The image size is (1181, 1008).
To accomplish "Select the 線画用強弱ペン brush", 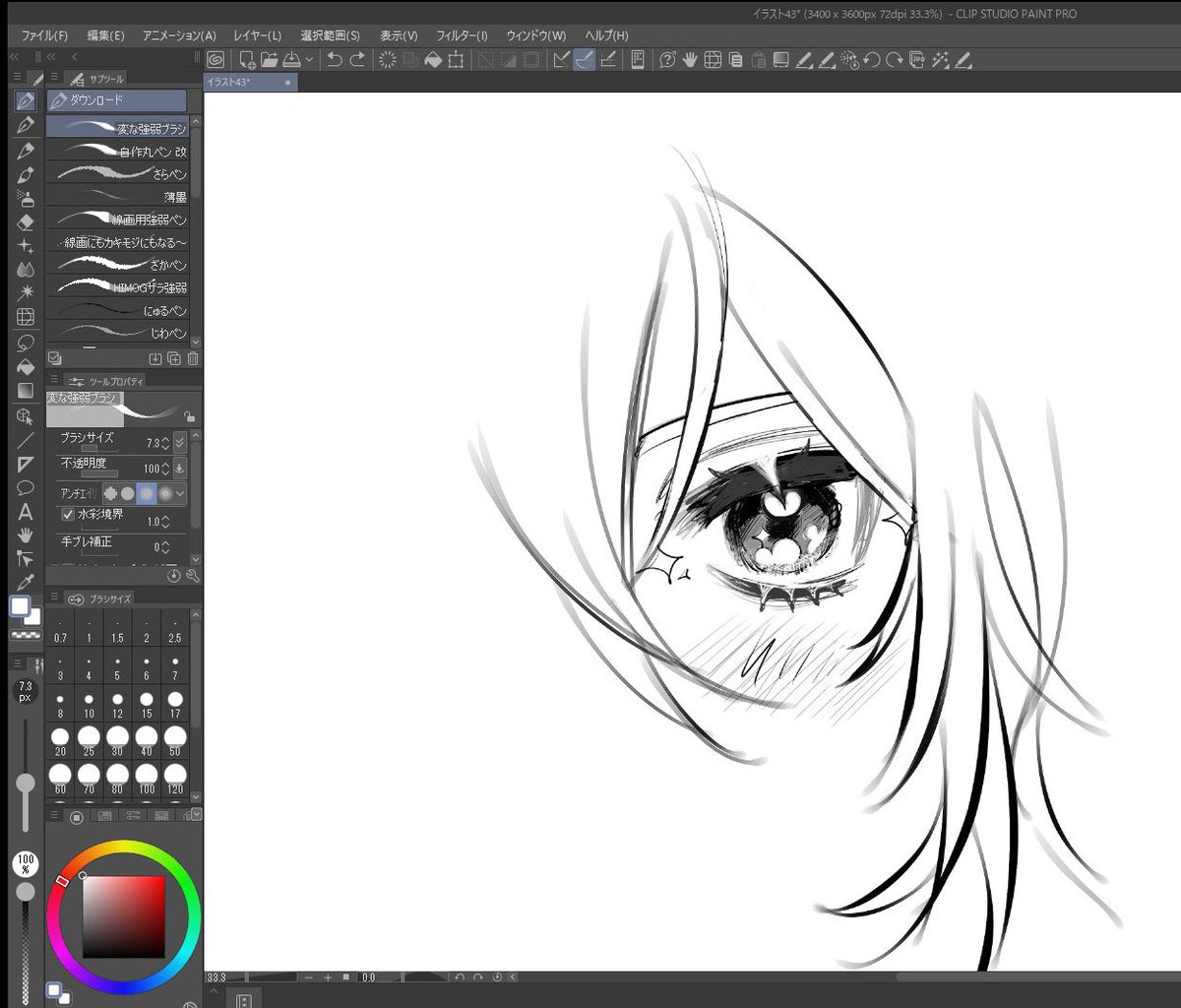I will 117,220.
